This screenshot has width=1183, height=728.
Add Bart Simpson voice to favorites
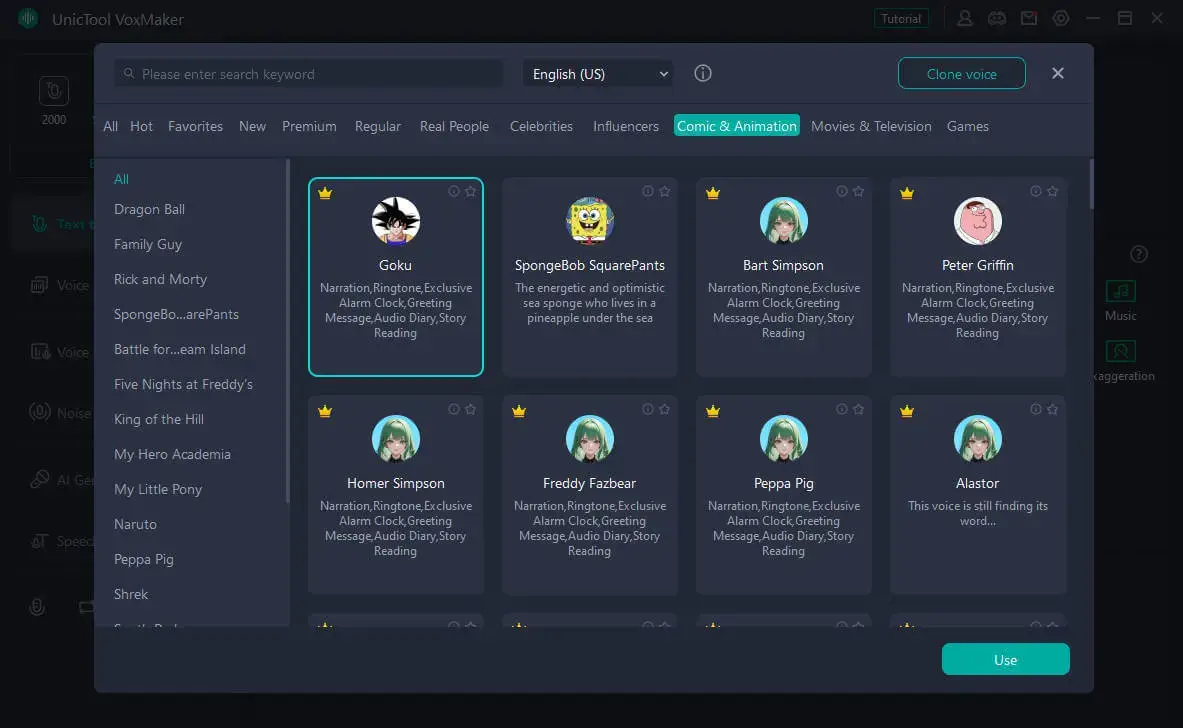(x=859, y=192)
